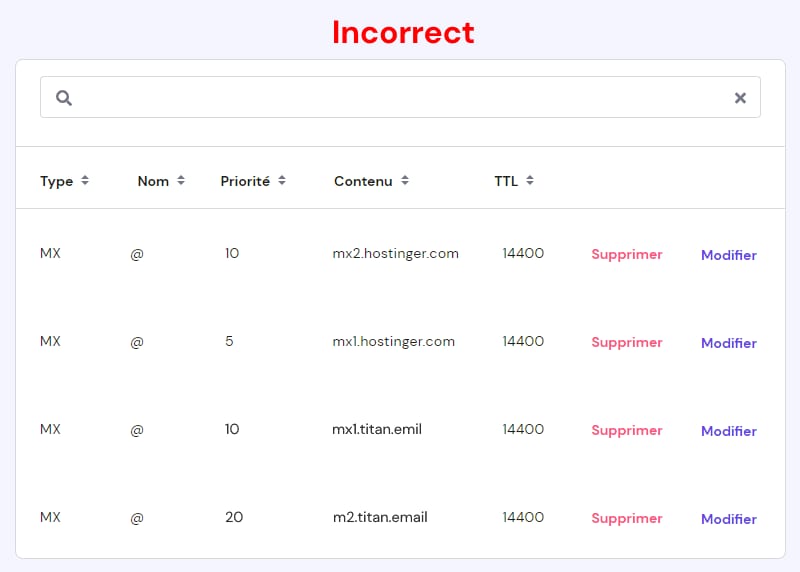Screen dimensions: 800x572
Task: Sort records by Type column arrows
Action: point(85,180)
